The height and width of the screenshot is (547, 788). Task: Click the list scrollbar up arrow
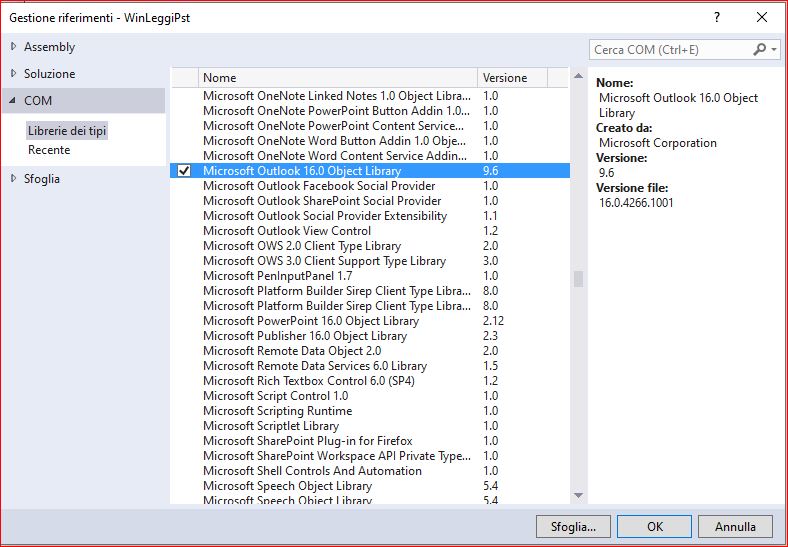tap(578, 76)
